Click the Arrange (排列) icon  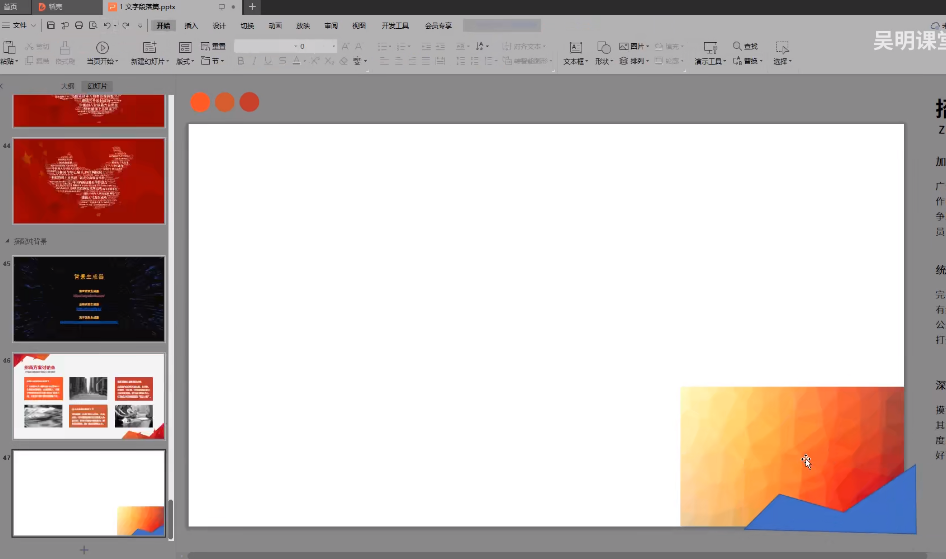point(624,61)
